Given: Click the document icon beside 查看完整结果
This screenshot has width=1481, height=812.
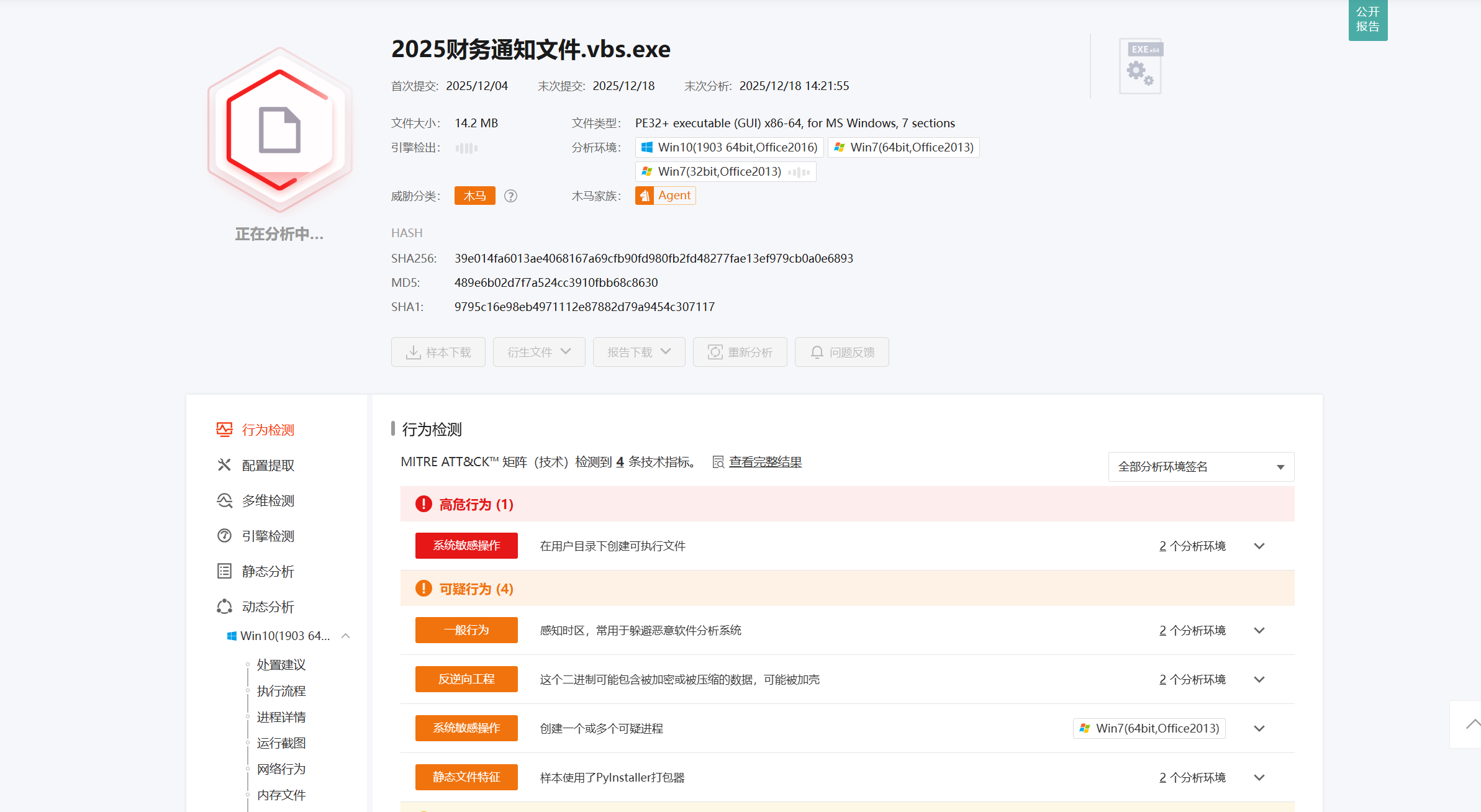Looking at the screenshot, I should coord(718,462).
